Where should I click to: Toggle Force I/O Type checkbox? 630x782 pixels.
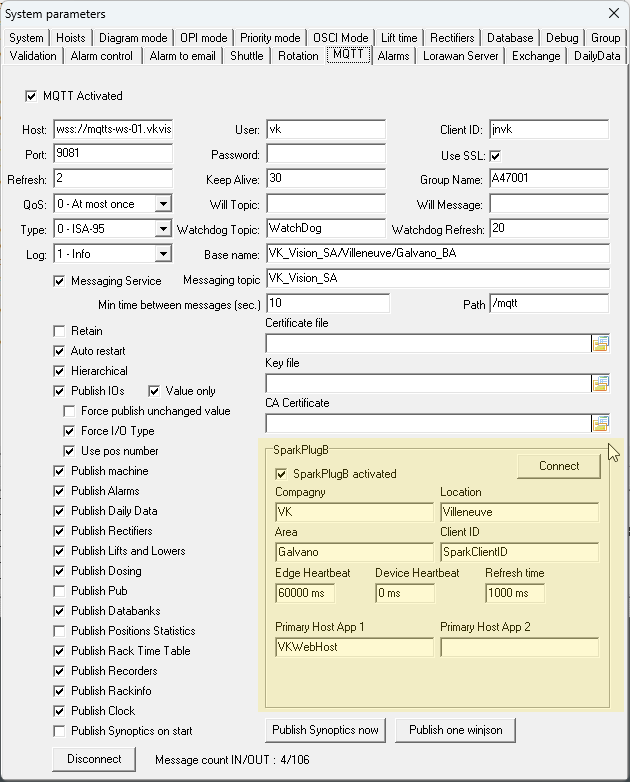coord(69,431)
